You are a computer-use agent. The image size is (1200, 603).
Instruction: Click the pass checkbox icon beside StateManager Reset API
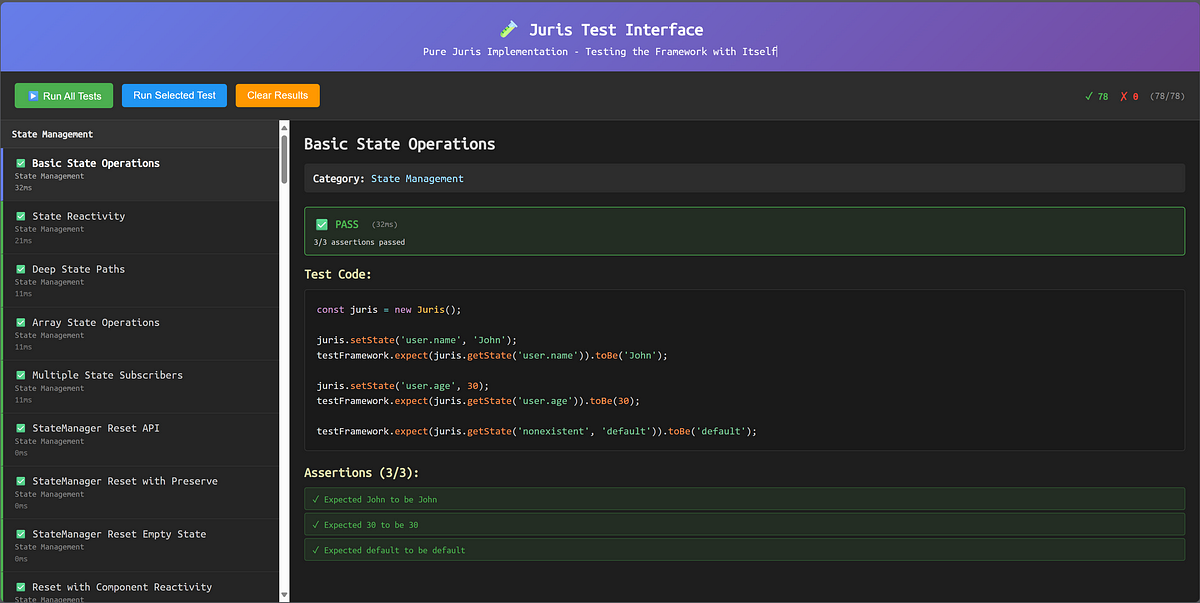pos(20,428)
